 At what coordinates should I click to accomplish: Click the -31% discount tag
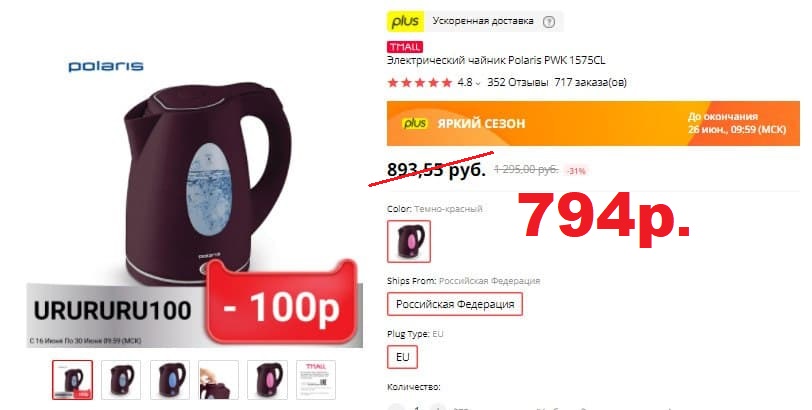pyautogui.click(x=576, y=171)
